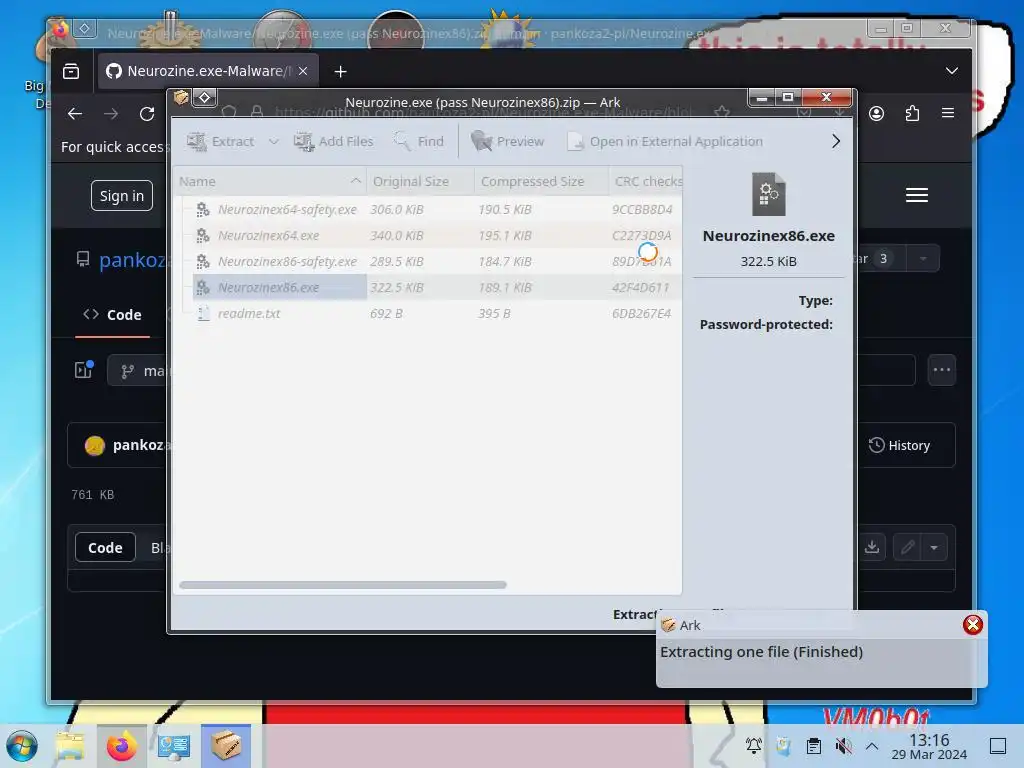The height and width of the screenshot is (768, 1024).
Task: Open the notifications bell in system tray
Action: click(x=754, y=745)
